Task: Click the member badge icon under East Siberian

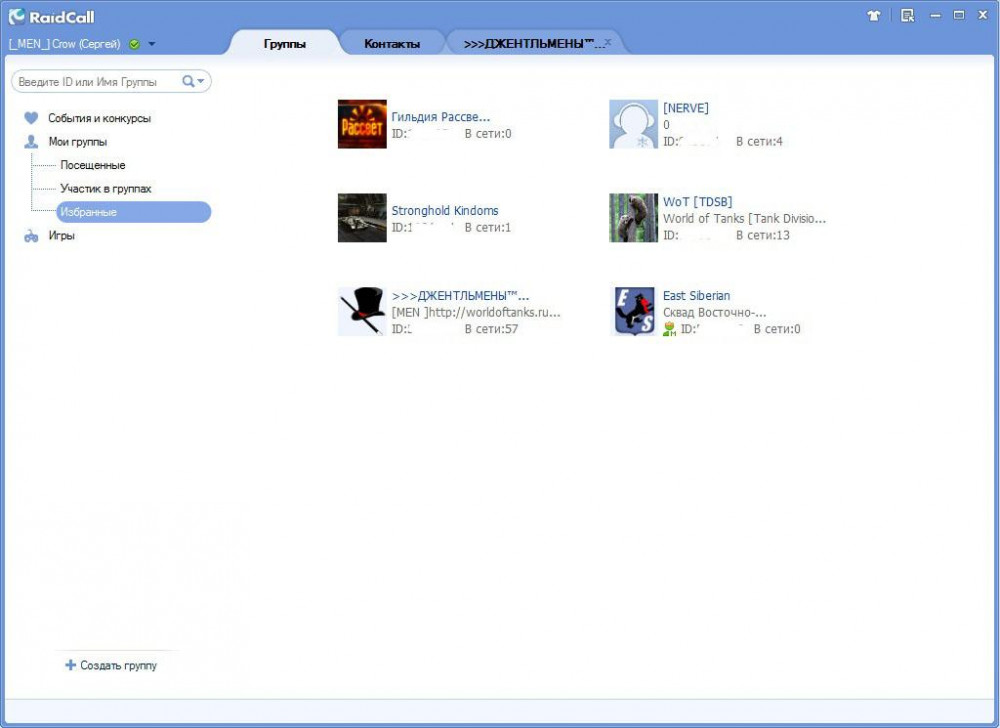Action: point(669,329)
